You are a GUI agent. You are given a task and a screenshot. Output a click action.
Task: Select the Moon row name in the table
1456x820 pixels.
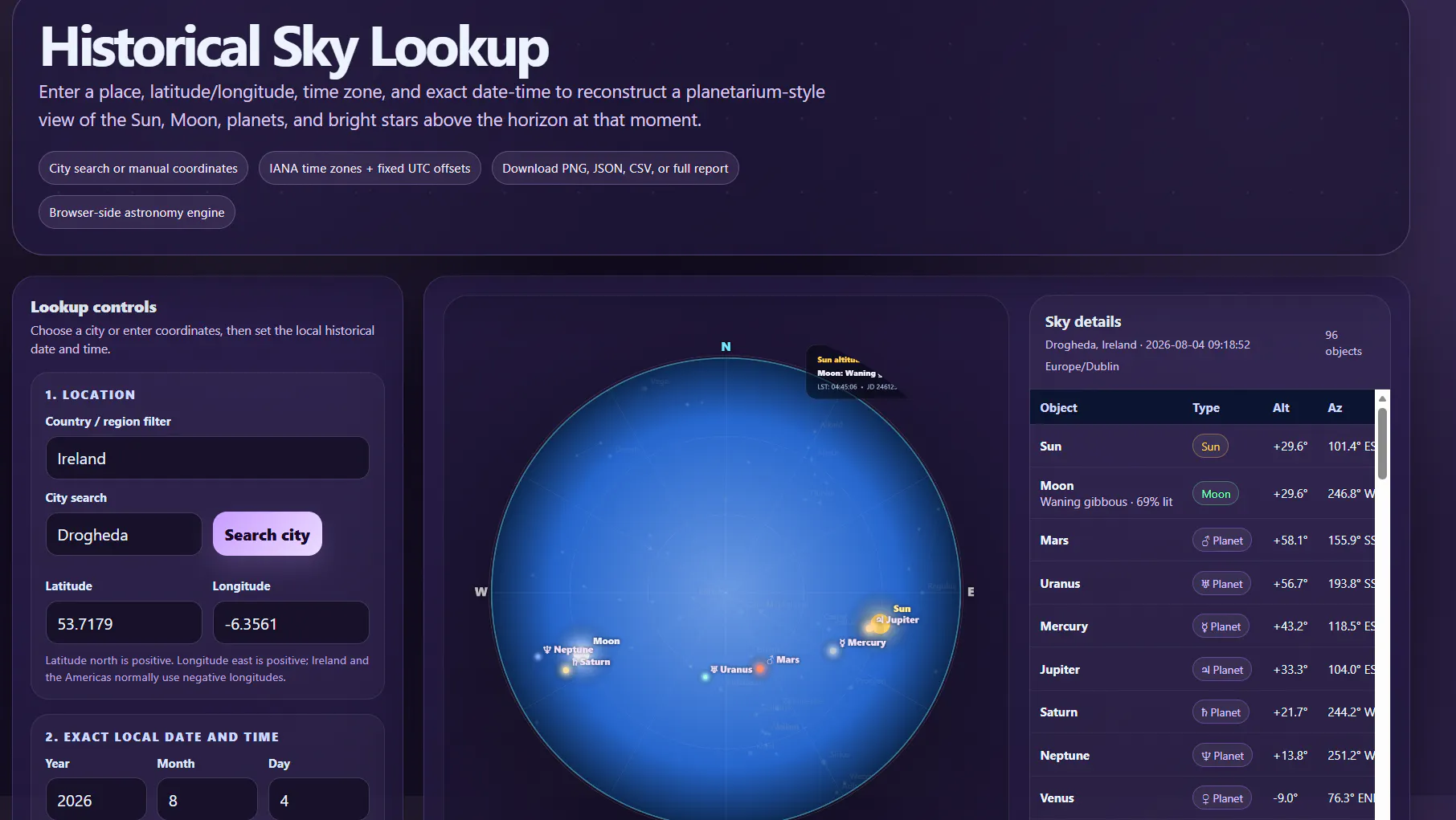1057,486
